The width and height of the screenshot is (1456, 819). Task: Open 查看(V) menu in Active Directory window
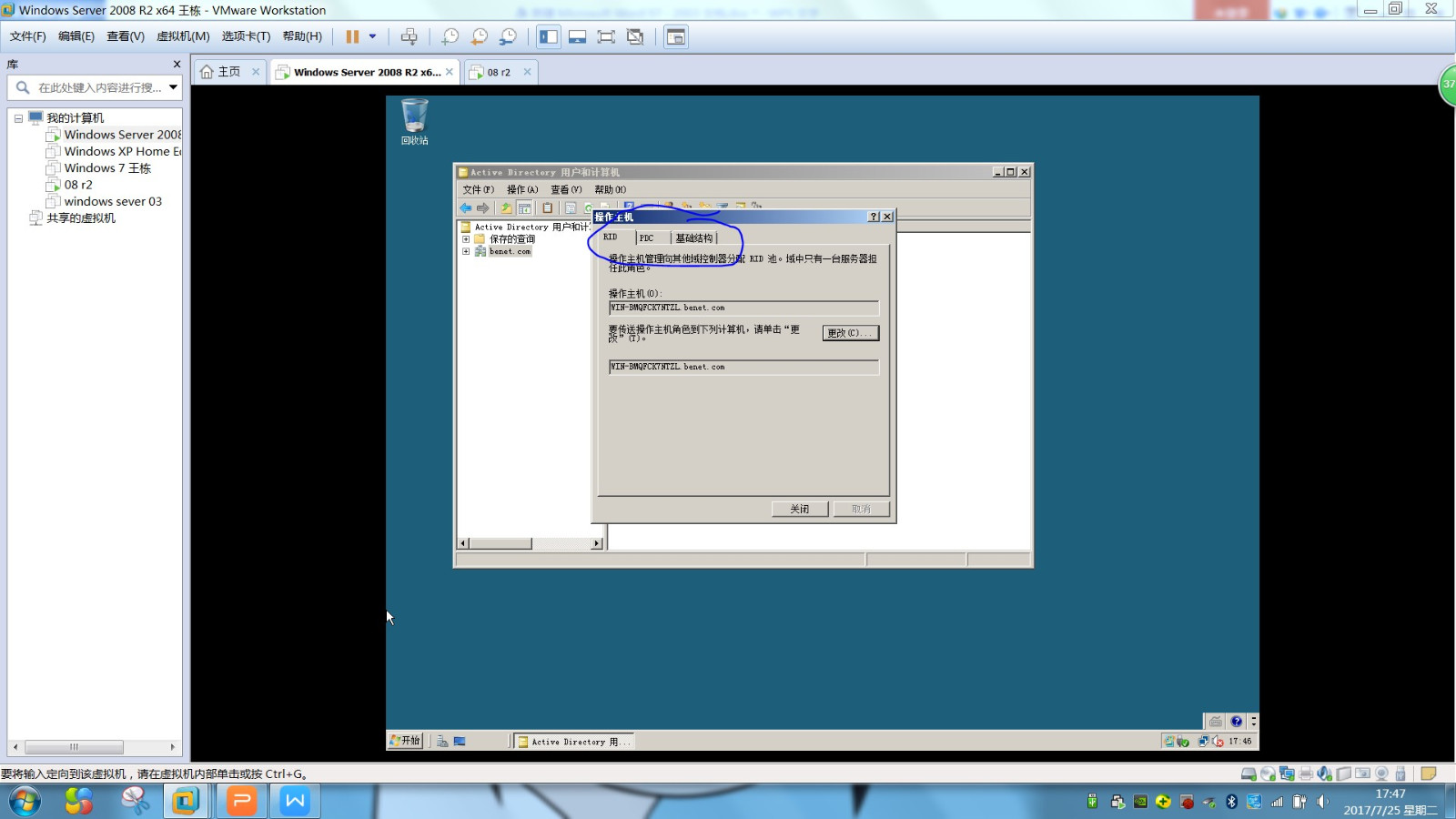566,189
